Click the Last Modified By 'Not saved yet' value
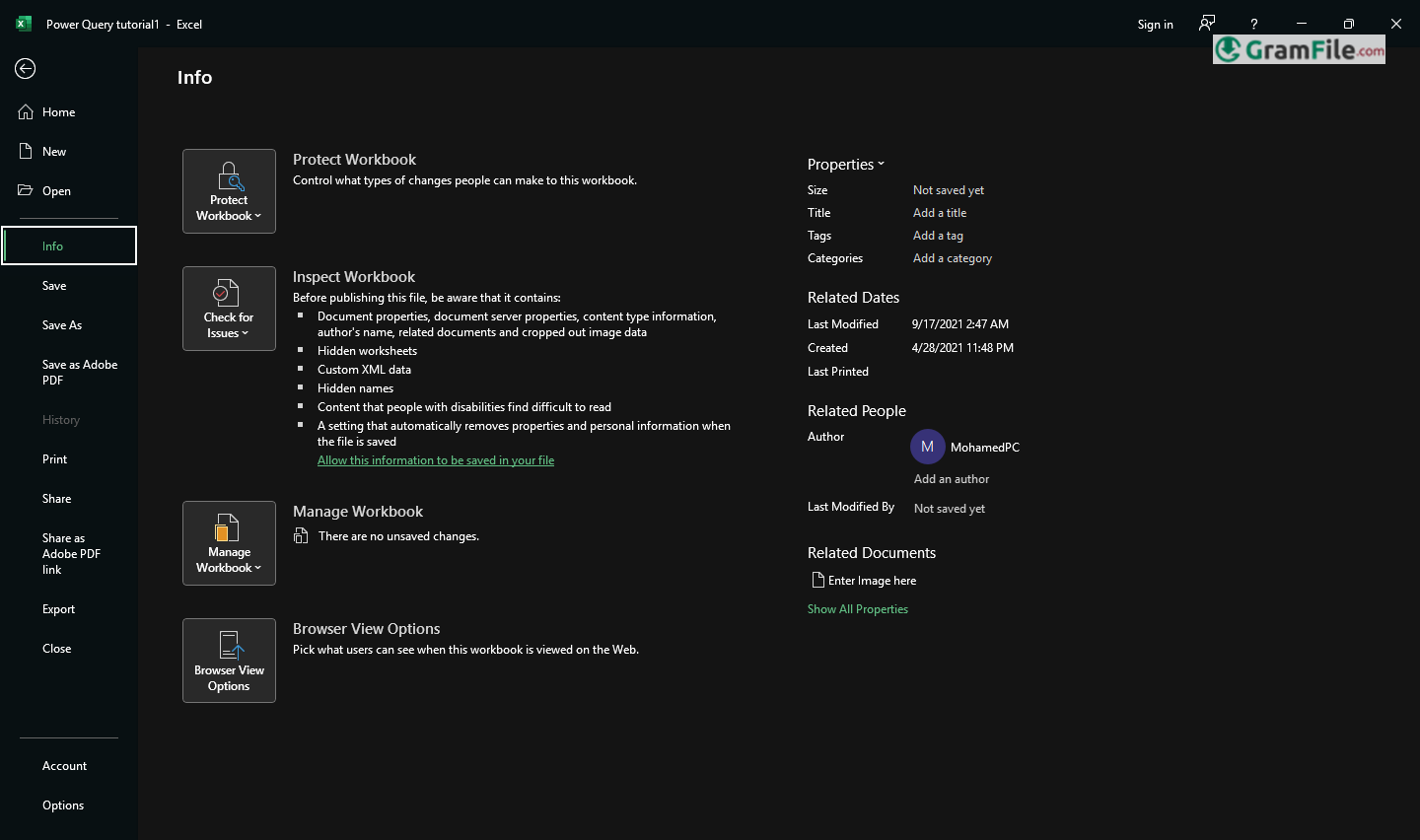 pyautogui.click(x=950, y=509)
